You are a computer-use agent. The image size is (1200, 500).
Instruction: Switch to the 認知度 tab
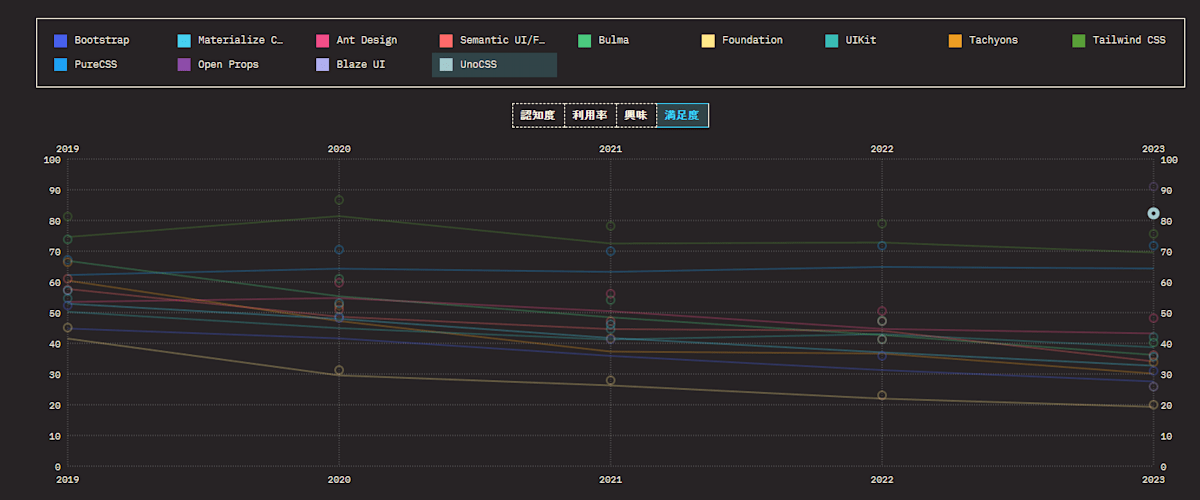point(538,115)
